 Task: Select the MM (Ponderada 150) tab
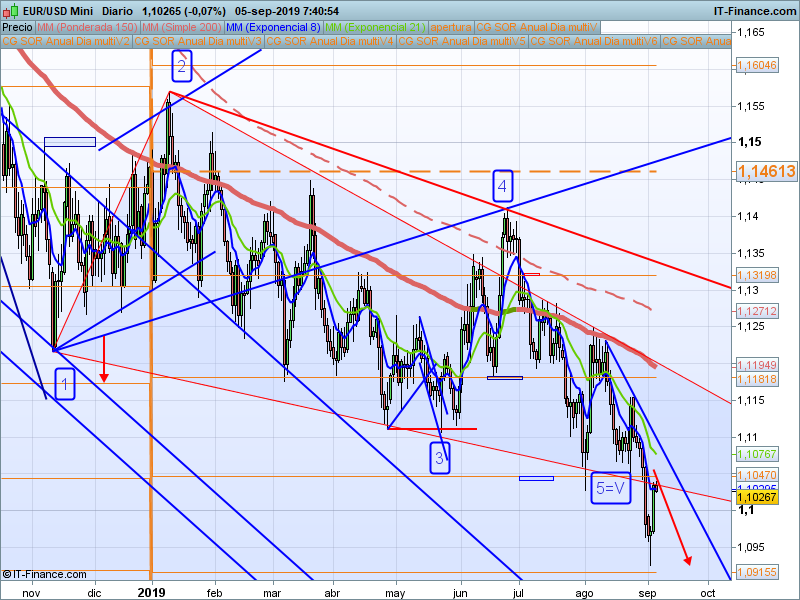(x=87, y=27)
